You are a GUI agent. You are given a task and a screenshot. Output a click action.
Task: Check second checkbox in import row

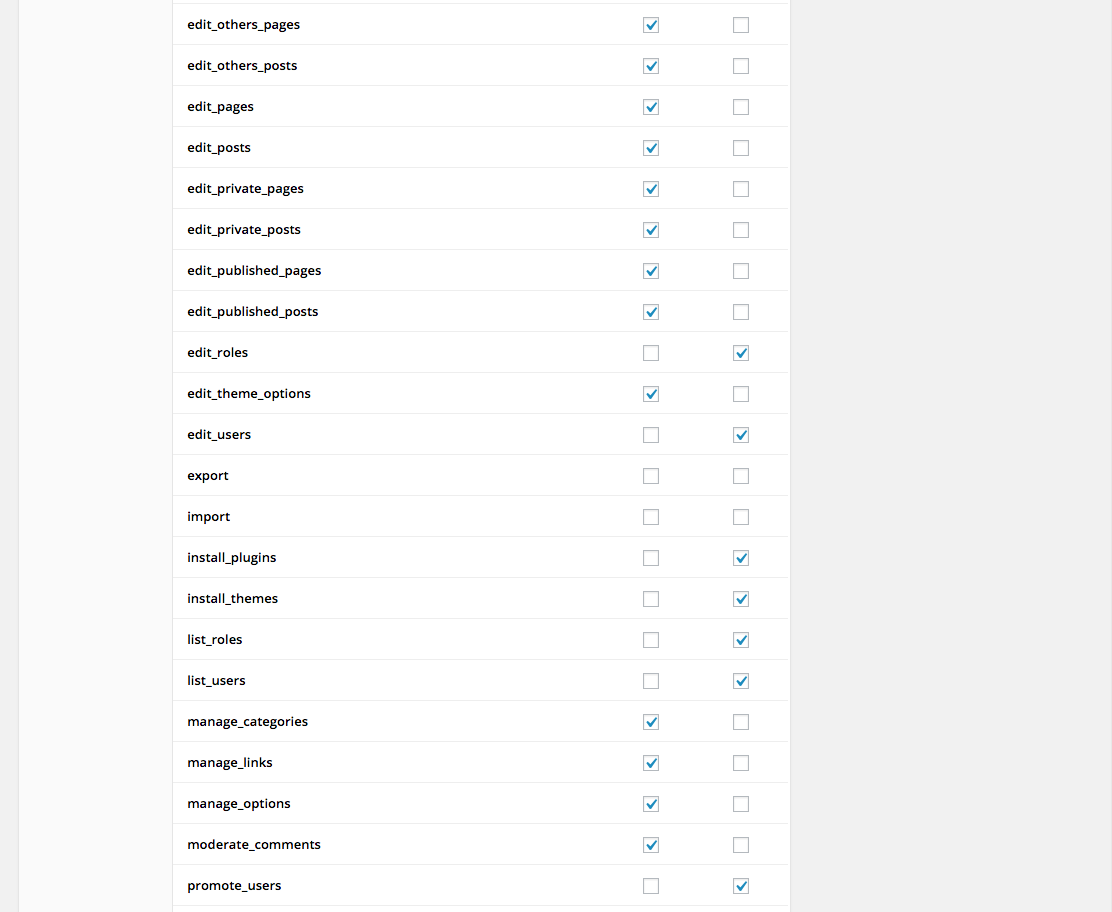pos(740,517)
